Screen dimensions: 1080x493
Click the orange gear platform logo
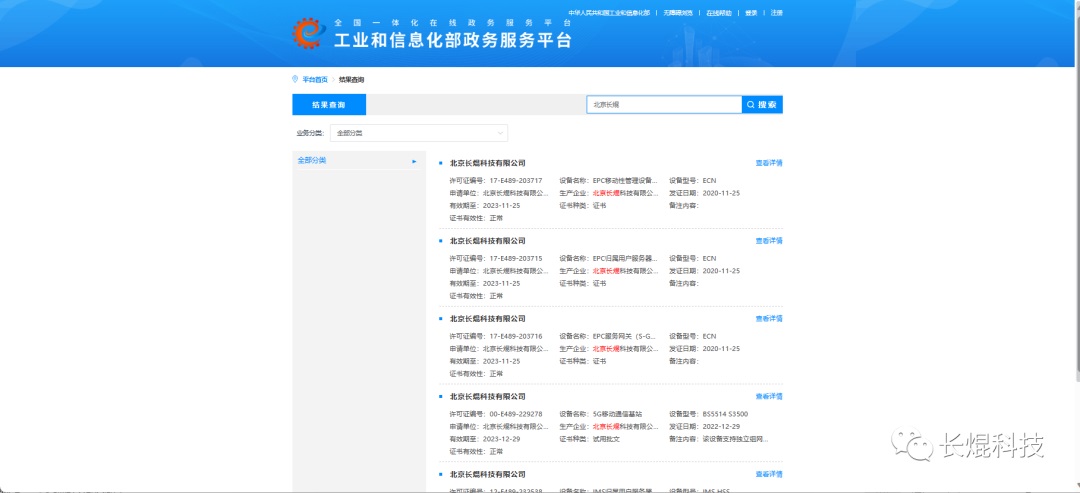(309, 34)
